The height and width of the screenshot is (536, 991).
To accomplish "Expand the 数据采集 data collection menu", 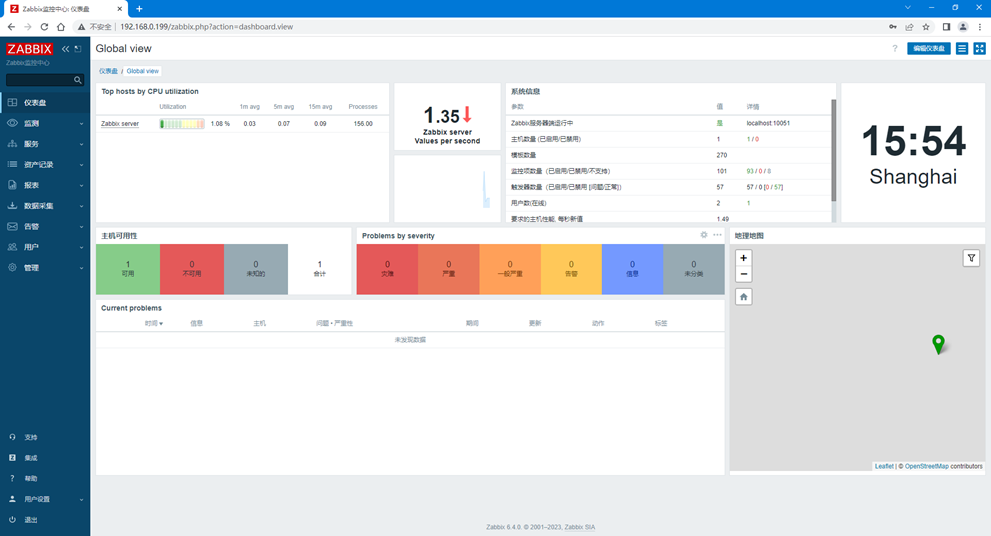I will click(45, 206).
